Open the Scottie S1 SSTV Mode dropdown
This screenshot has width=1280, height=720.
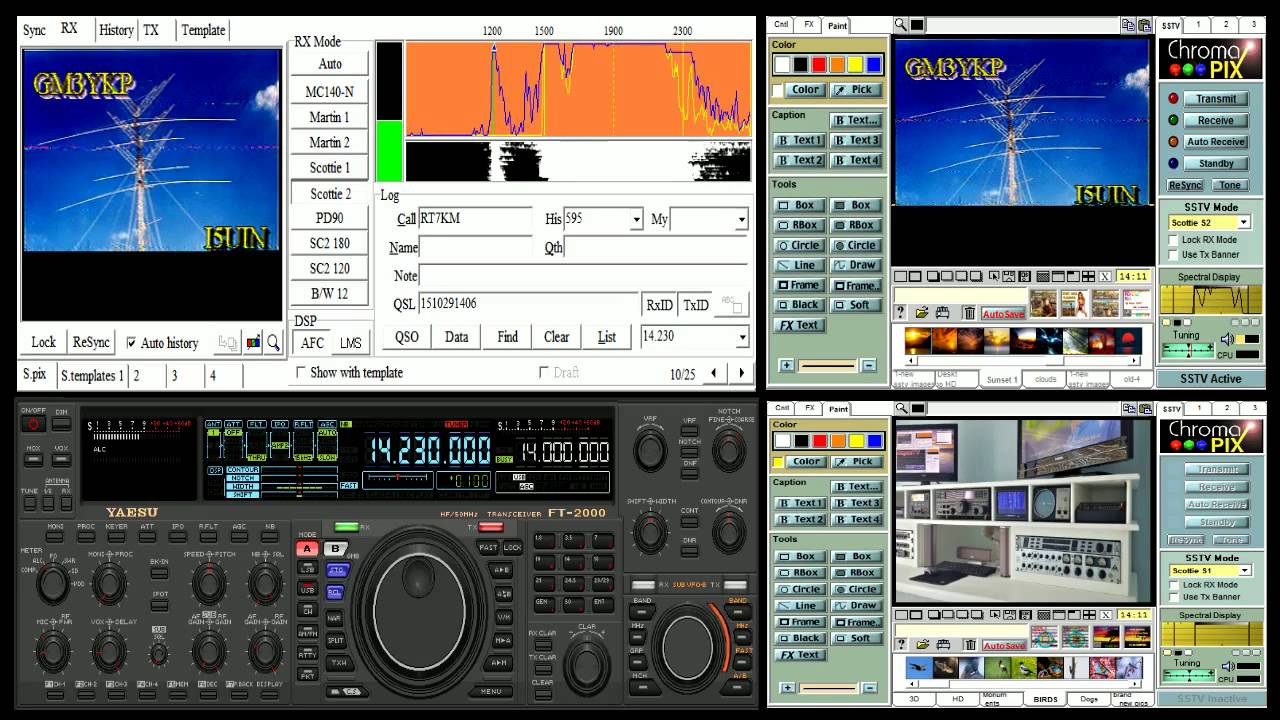pos(1243,570)
